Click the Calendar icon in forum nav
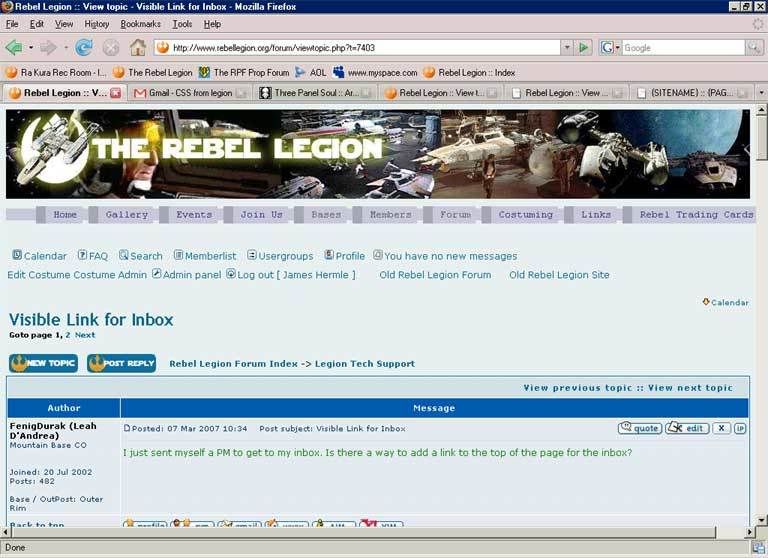The image size is (768, 558). tap(17, 255)
